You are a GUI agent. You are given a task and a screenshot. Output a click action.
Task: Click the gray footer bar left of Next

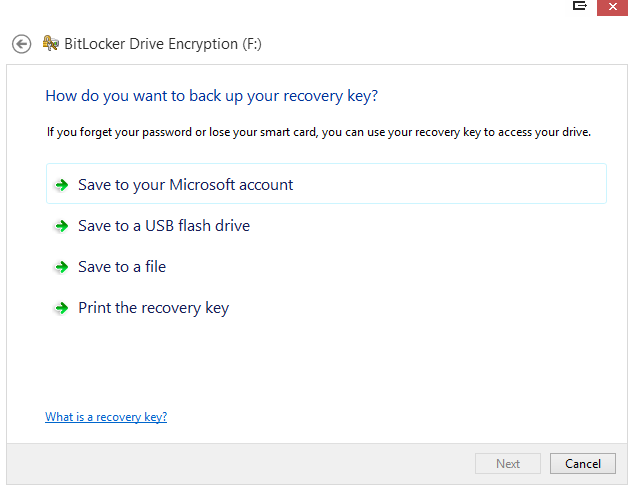240,463
